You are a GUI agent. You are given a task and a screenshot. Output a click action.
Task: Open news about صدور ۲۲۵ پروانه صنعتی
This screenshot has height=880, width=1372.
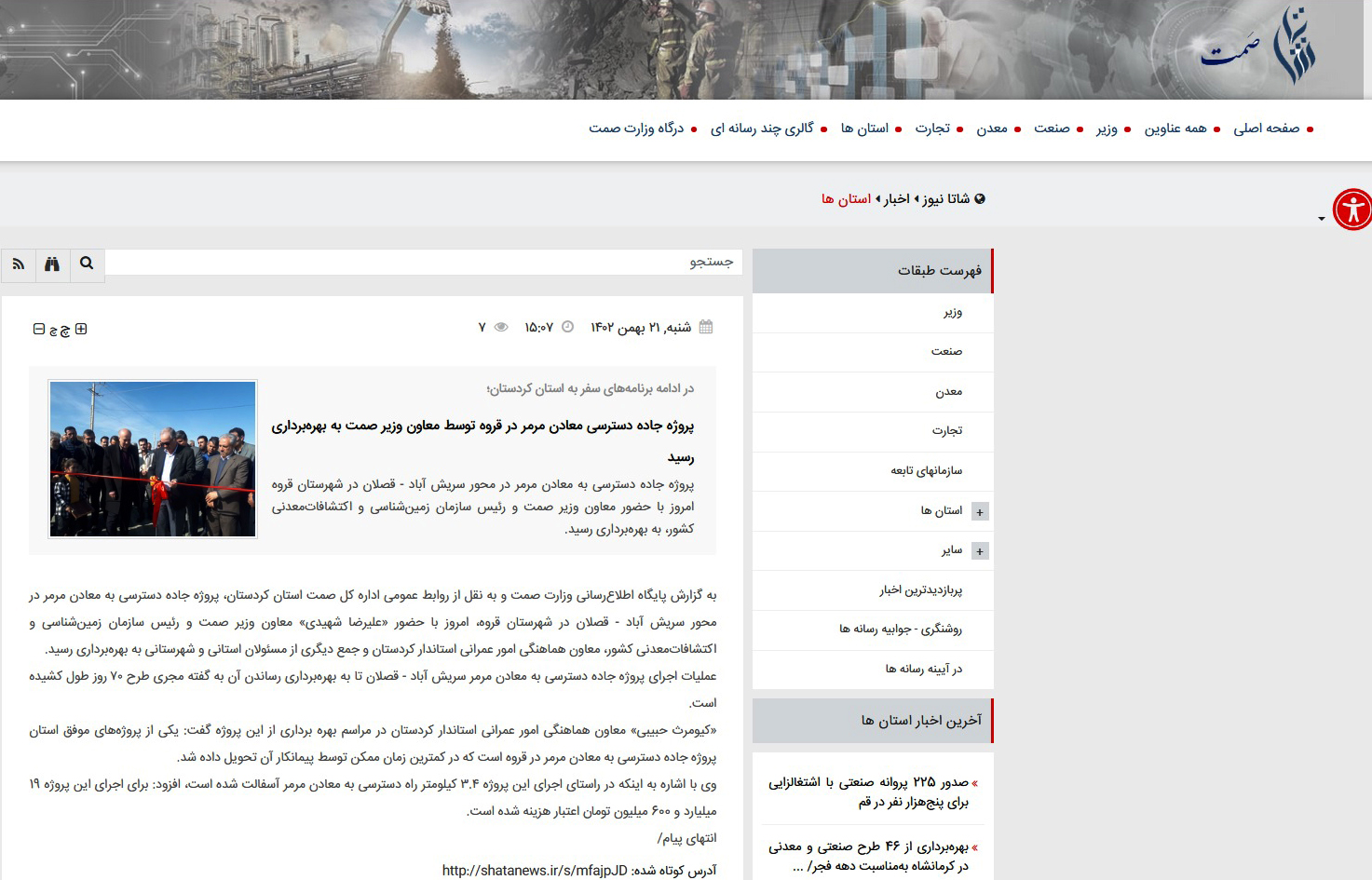(868, 792)
